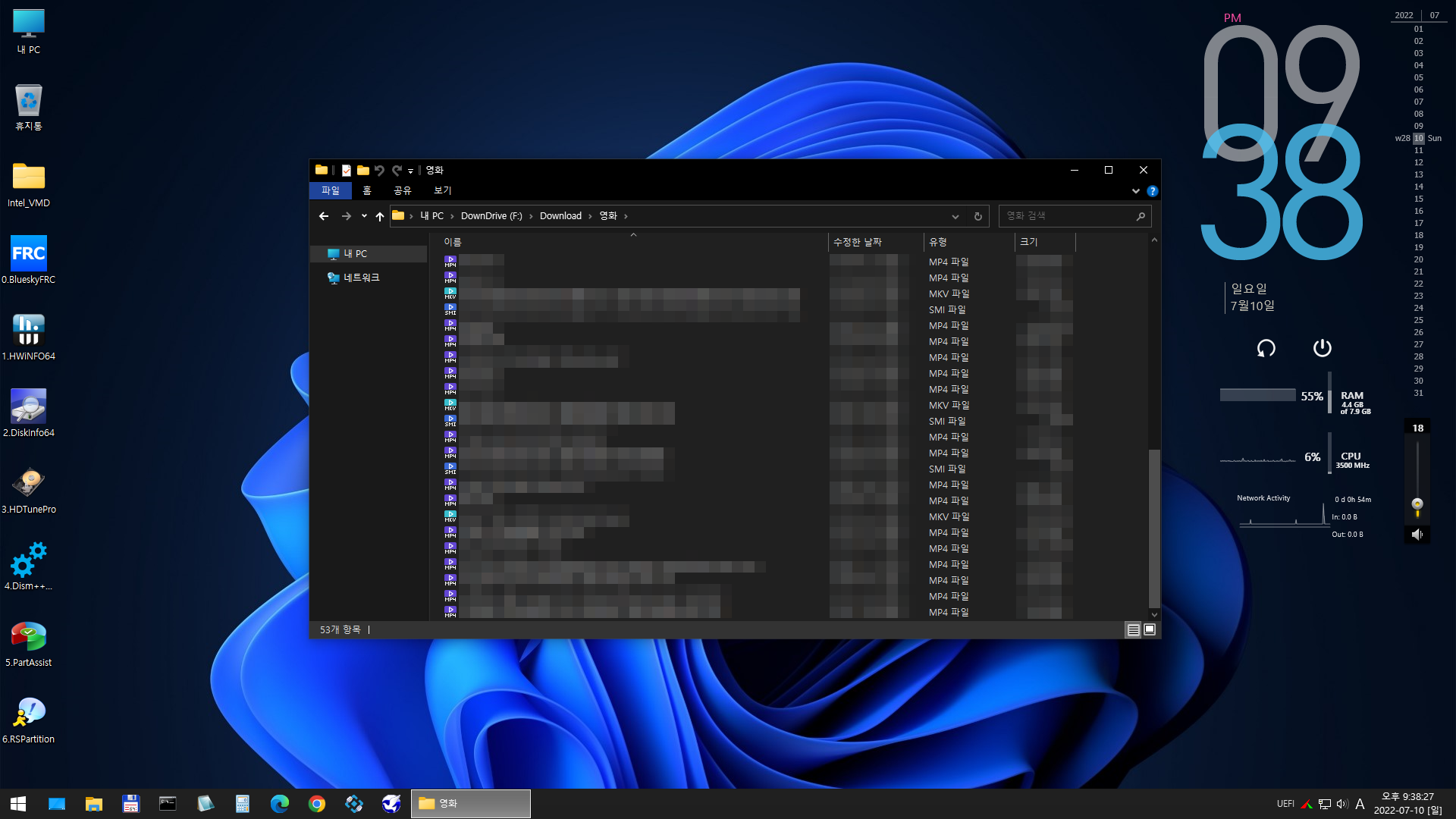Image resolution: width=1456 pixels, height=819 pixels.
Task: Click the file list vertical scrollbar thumb
Action: tap(1154, 529)
